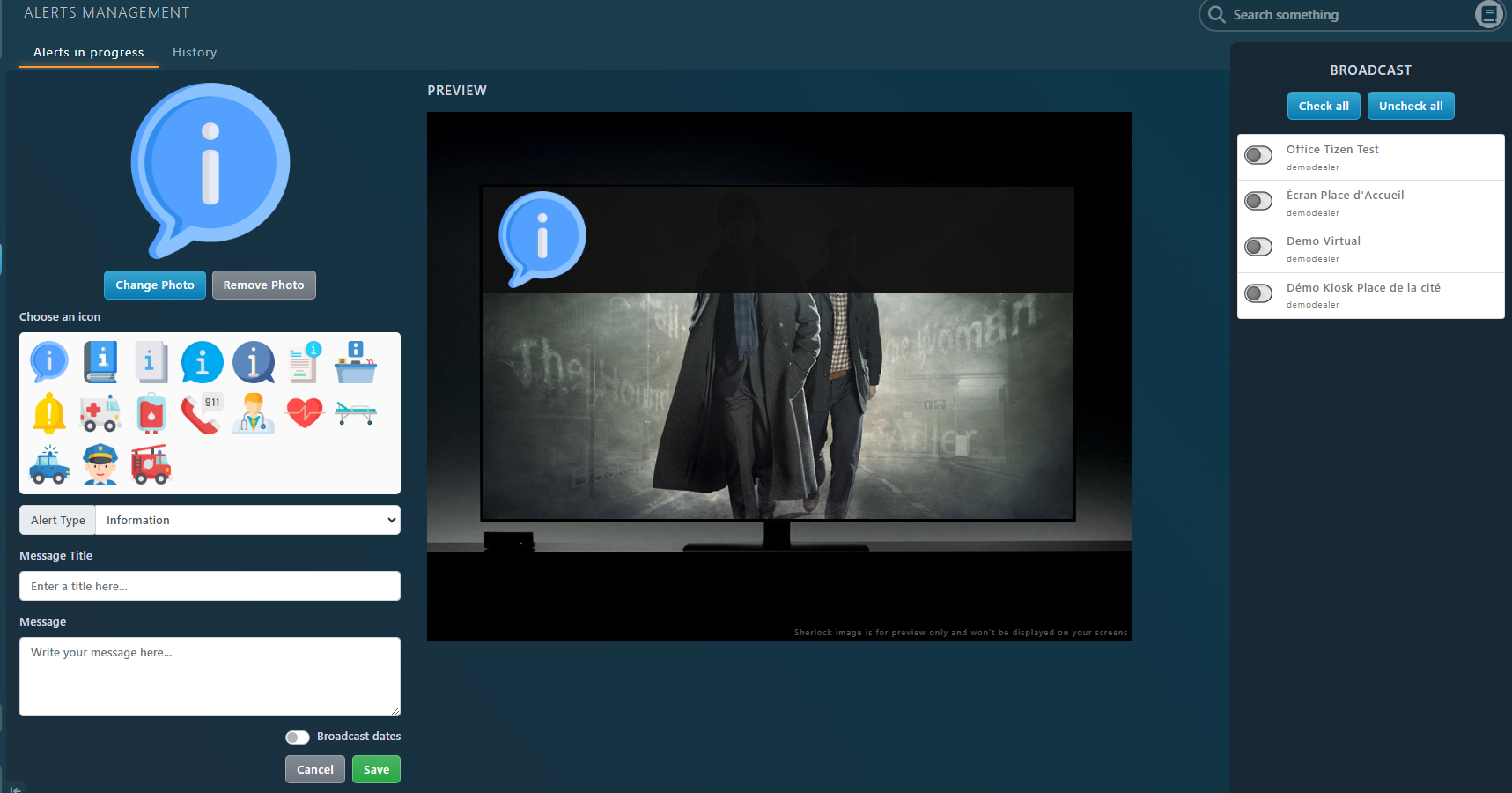The width and height of the screenshot is (1512, 793).
Task: Turn on the Broadcast dates switch
Action: click(298, 737)
